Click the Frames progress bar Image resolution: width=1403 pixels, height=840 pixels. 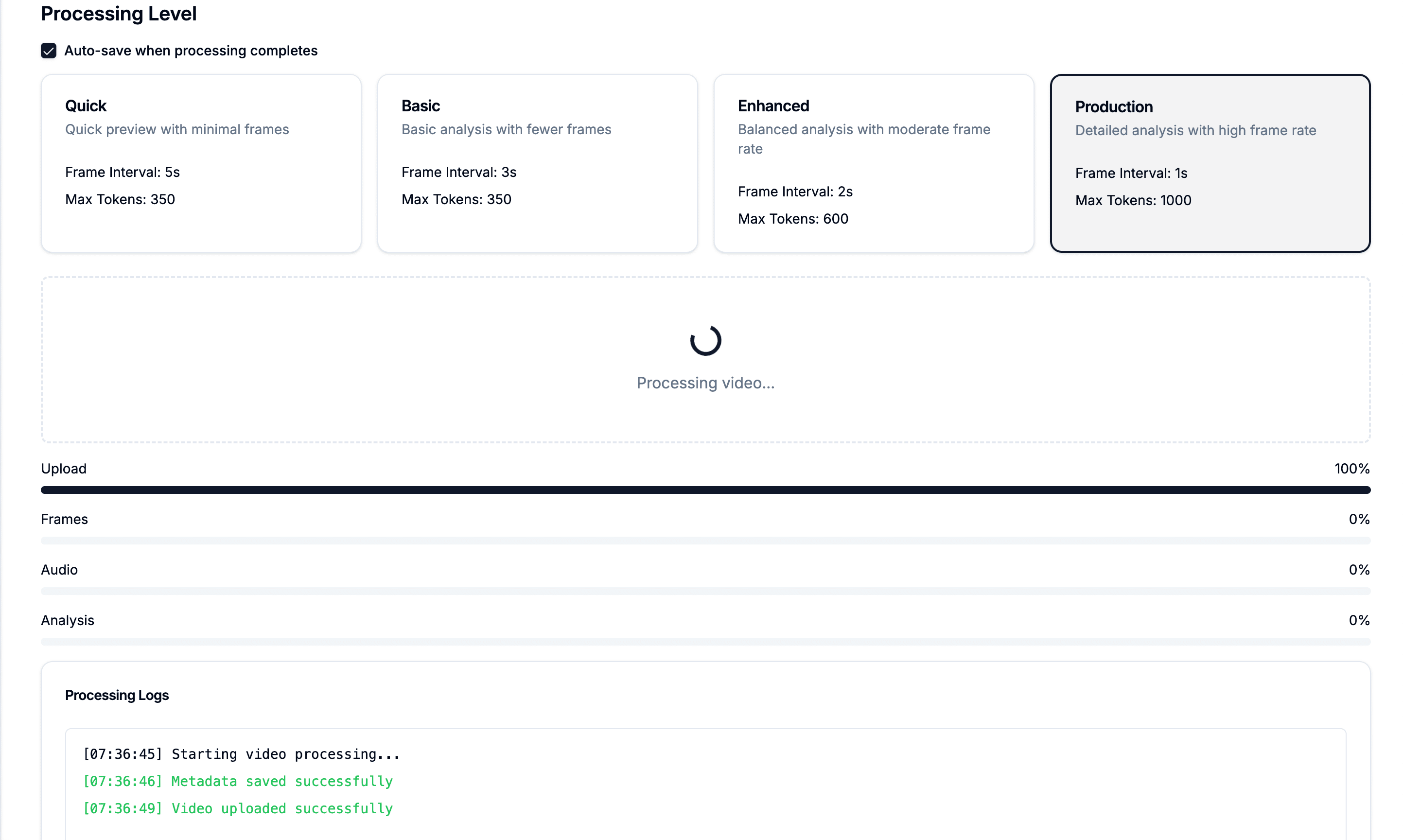pyautogui.click(x=705, y=541)
